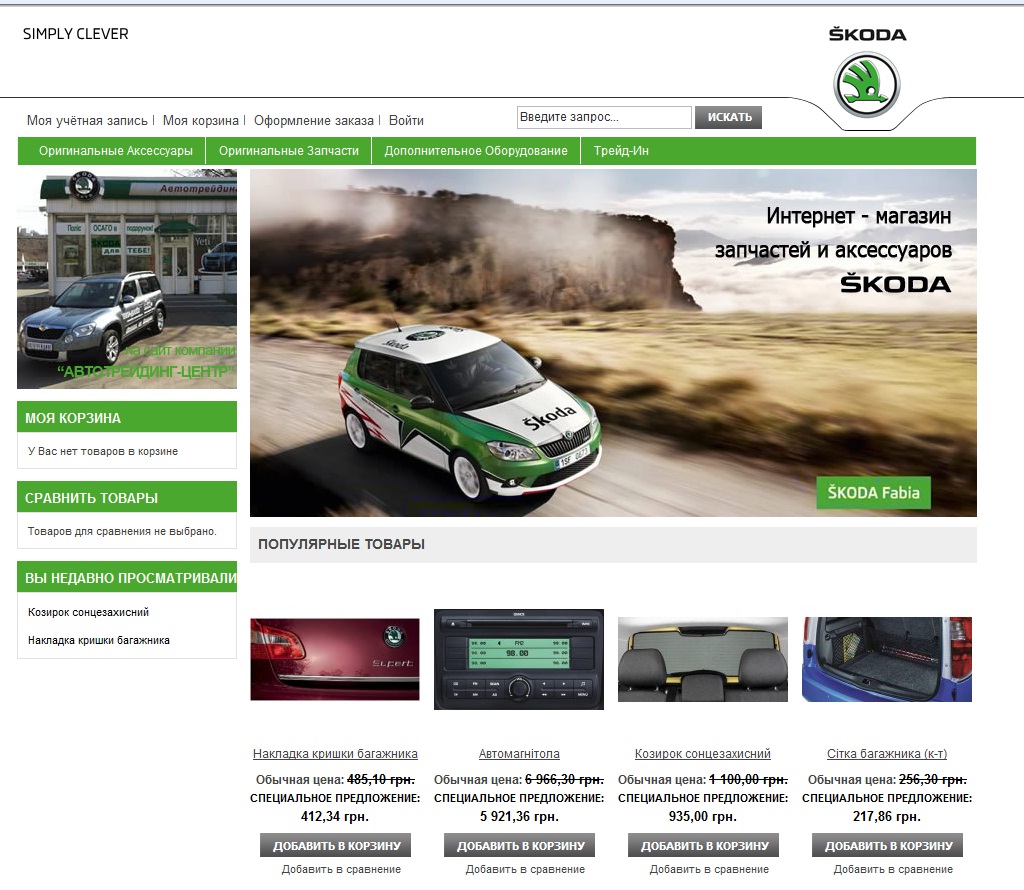Image resolution: width=1024 pixels, height=890 pixels.
Task: Add Козирок сонцезахисний to comparison
Action: [x=709, y=870]
